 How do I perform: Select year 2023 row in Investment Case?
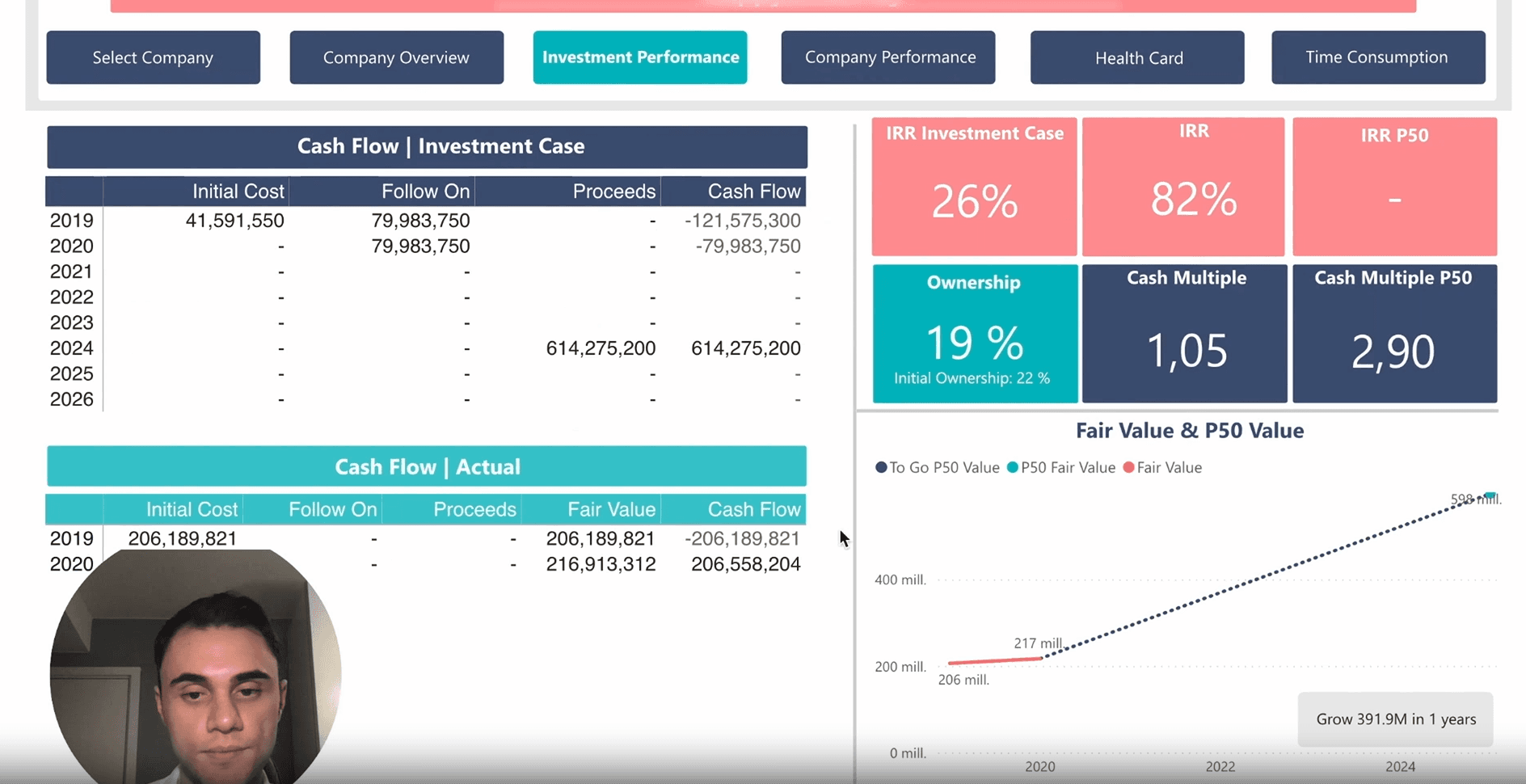click(x=426, y=322)
